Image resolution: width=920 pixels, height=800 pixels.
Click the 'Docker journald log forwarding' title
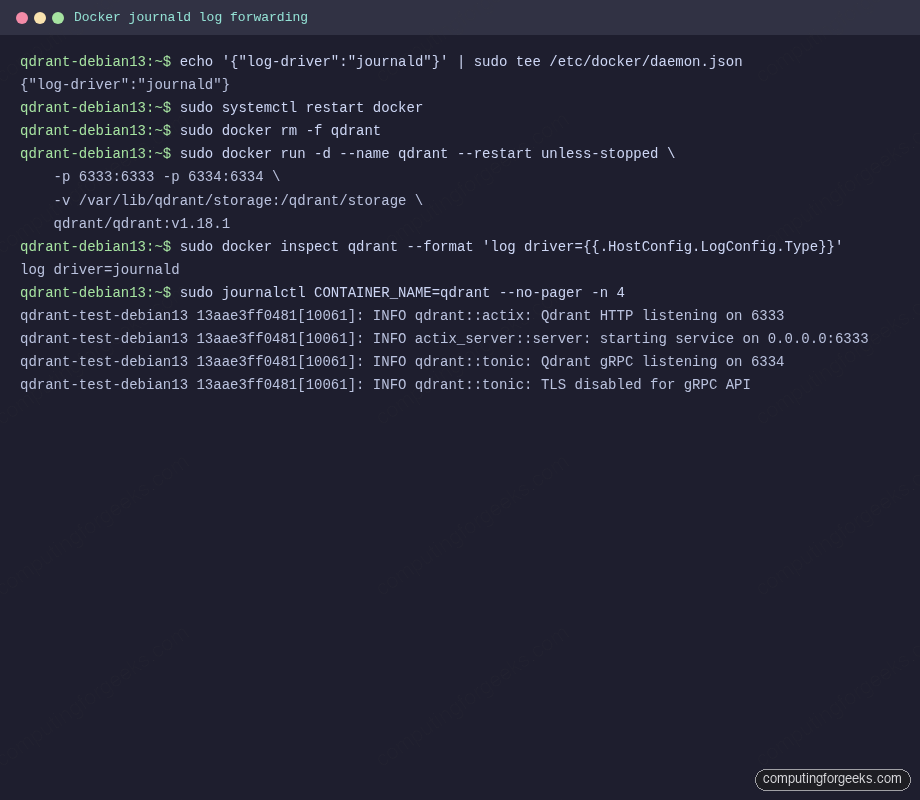click(191, 18)
